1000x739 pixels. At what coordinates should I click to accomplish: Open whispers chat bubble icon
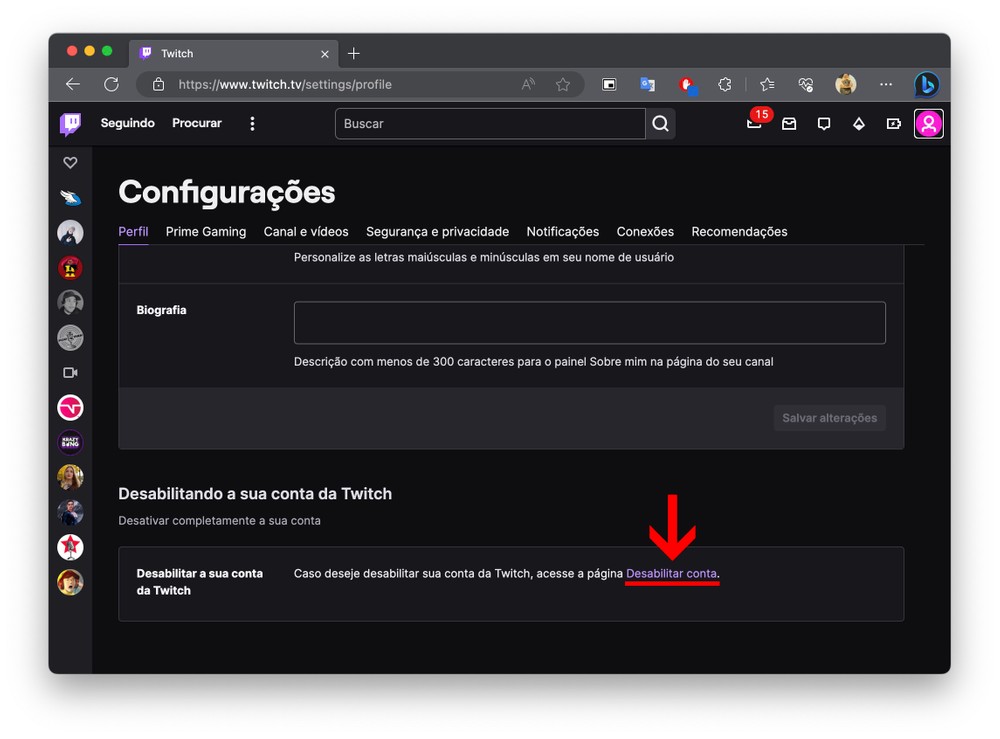click(824, 124)
